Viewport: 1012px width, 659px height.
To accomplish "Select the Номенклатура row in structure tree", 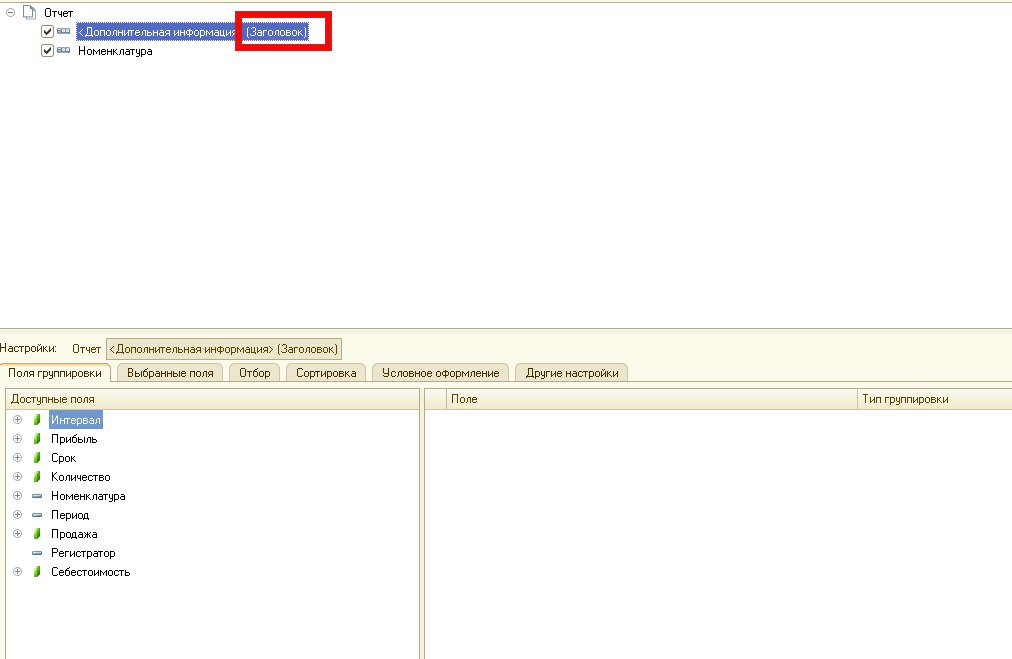I will (x=115, y=51).
